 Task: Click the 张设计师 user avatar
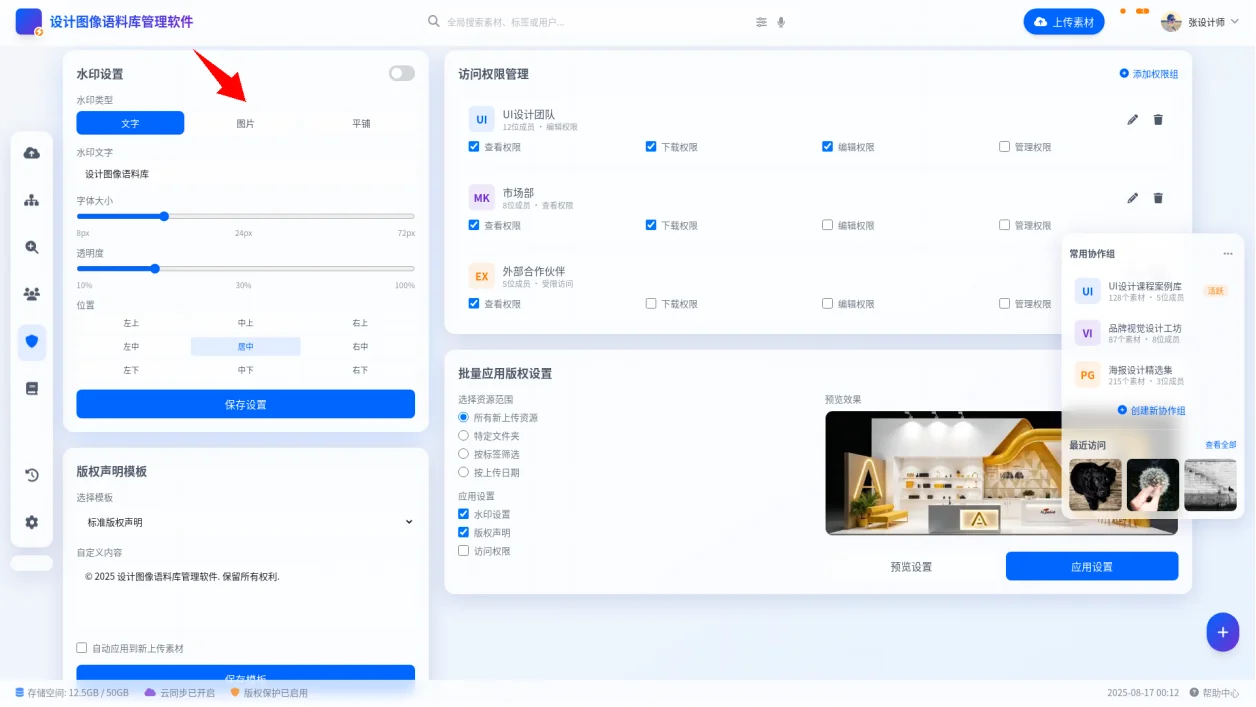(x=1171, y=22)
